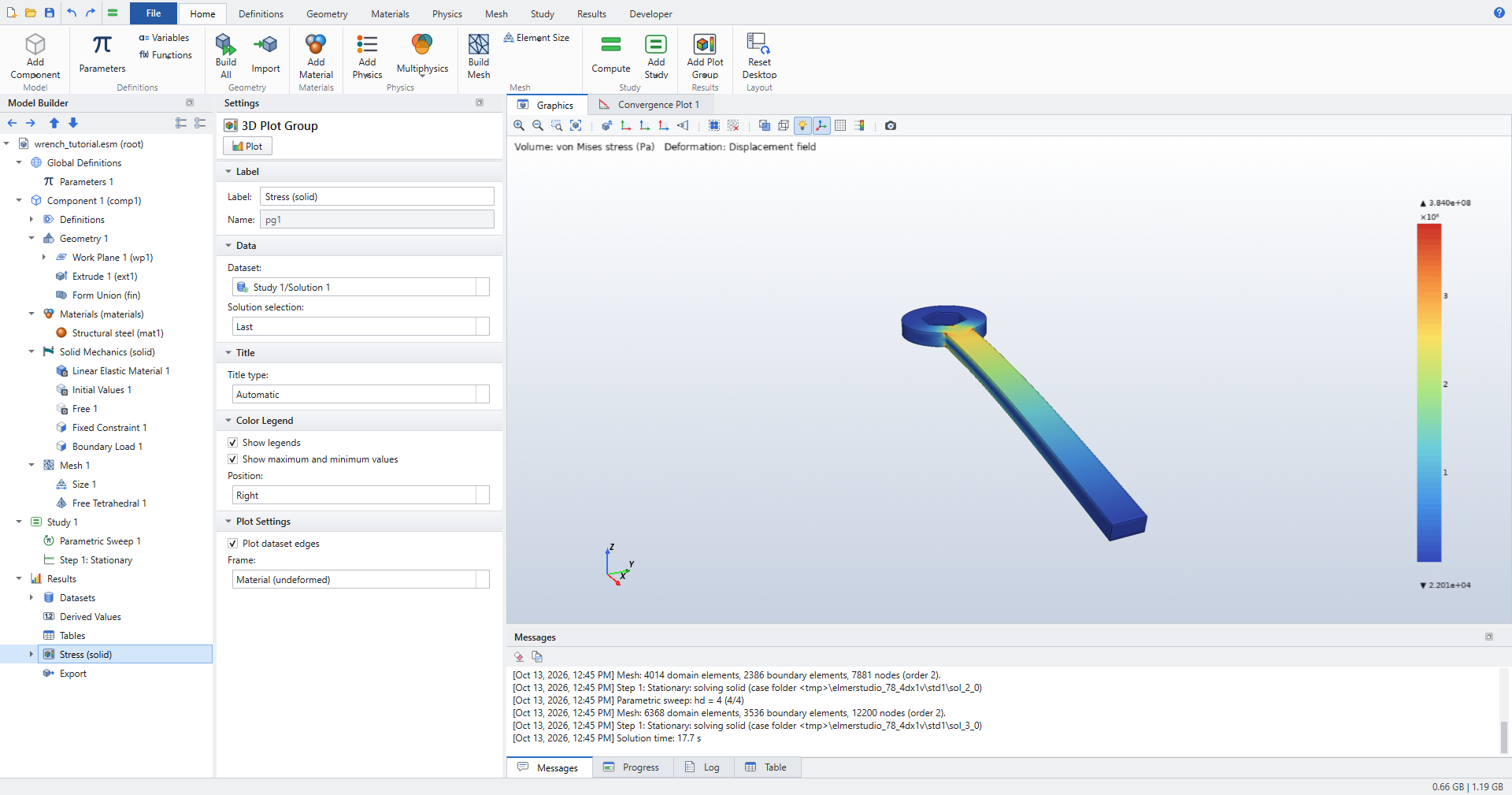Open the Frame dropdown Material (undeformed)
The height and width of the screenshot is (795, 1512).
click(361, 580)
